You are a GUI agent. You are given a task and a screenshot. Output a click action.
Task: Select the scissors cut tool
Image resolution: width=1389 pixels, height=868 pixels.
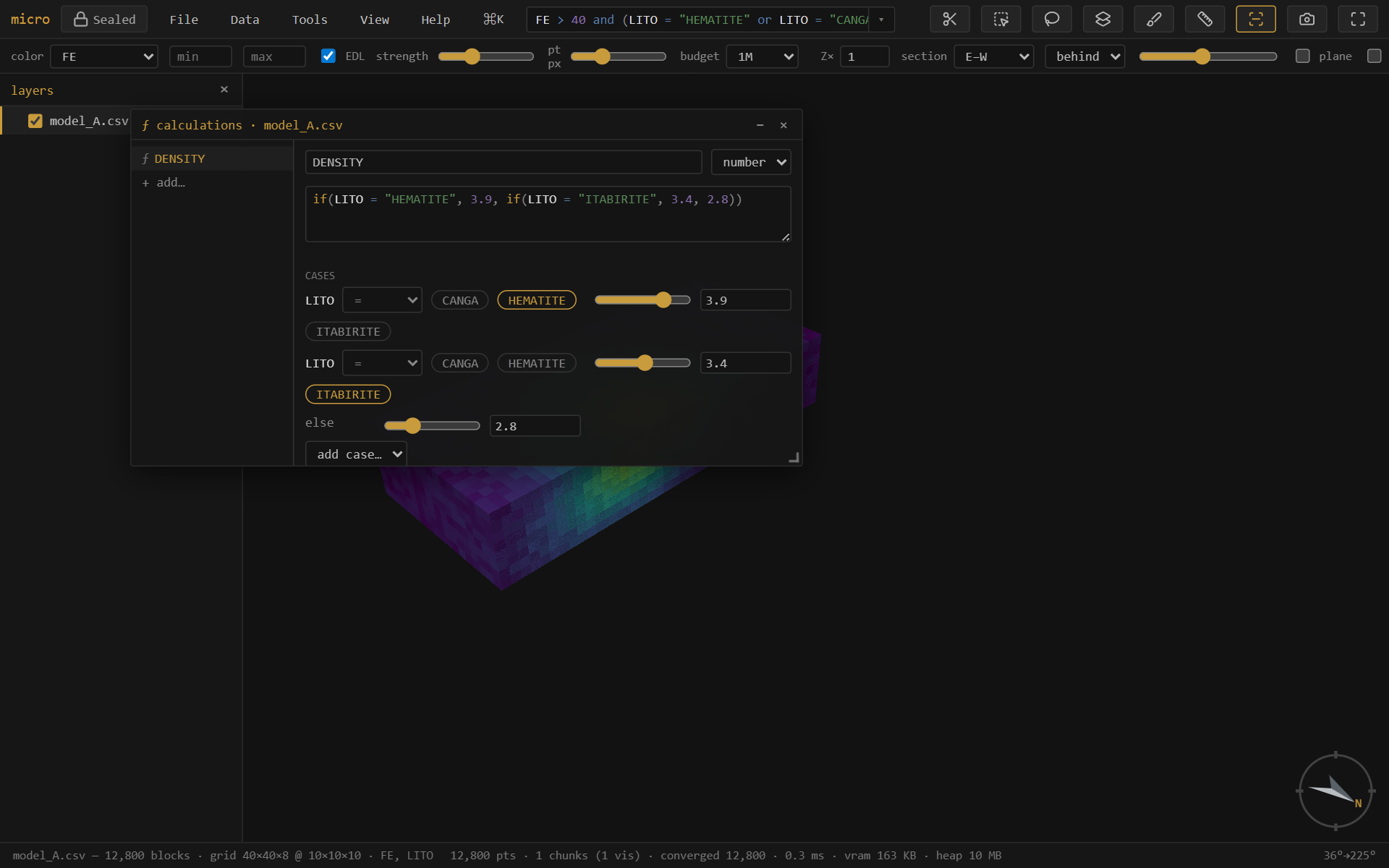click(950, 20)
